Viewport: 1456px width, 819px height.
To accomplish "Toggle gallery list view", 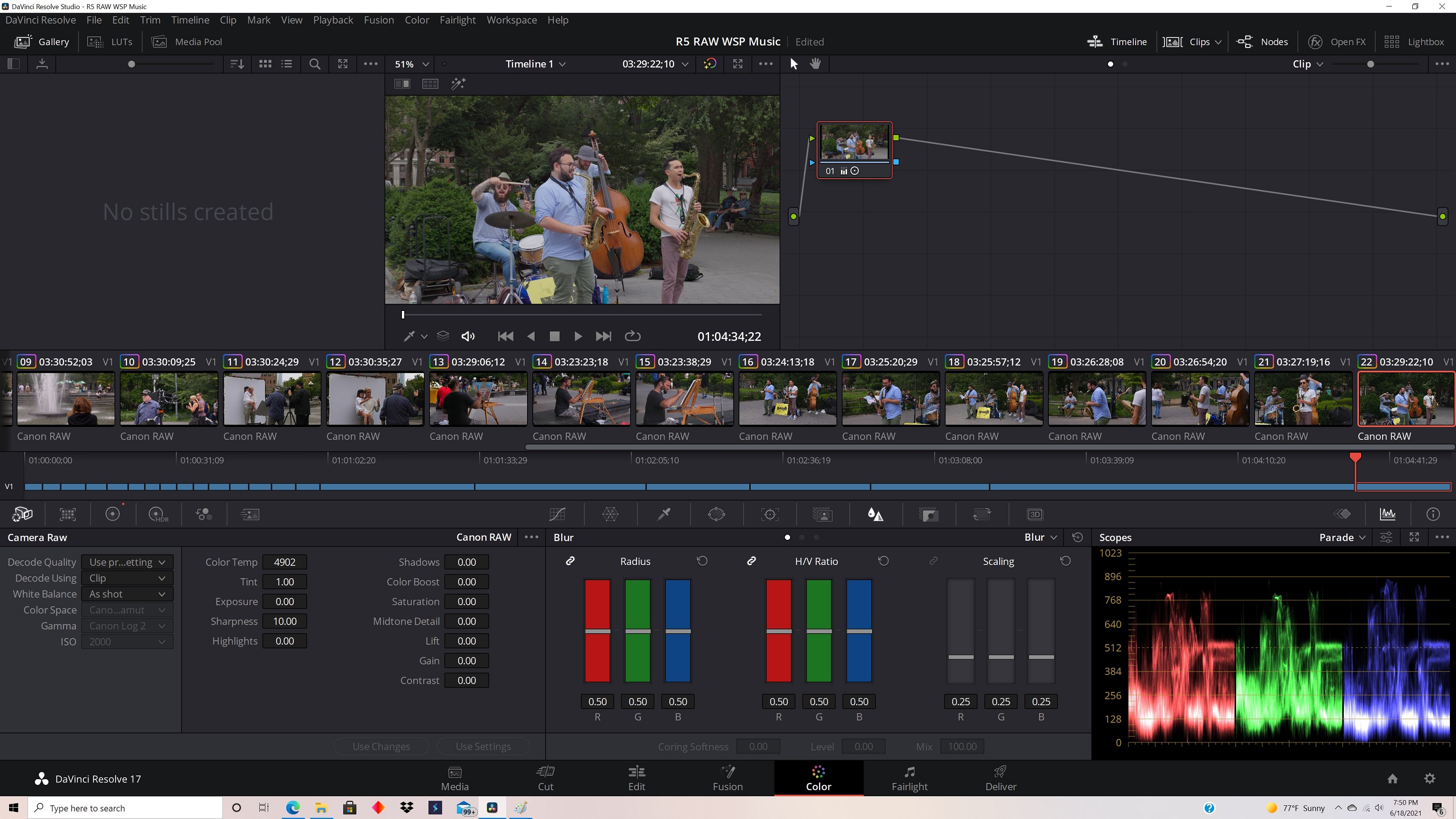I will [x=287, y=64].
